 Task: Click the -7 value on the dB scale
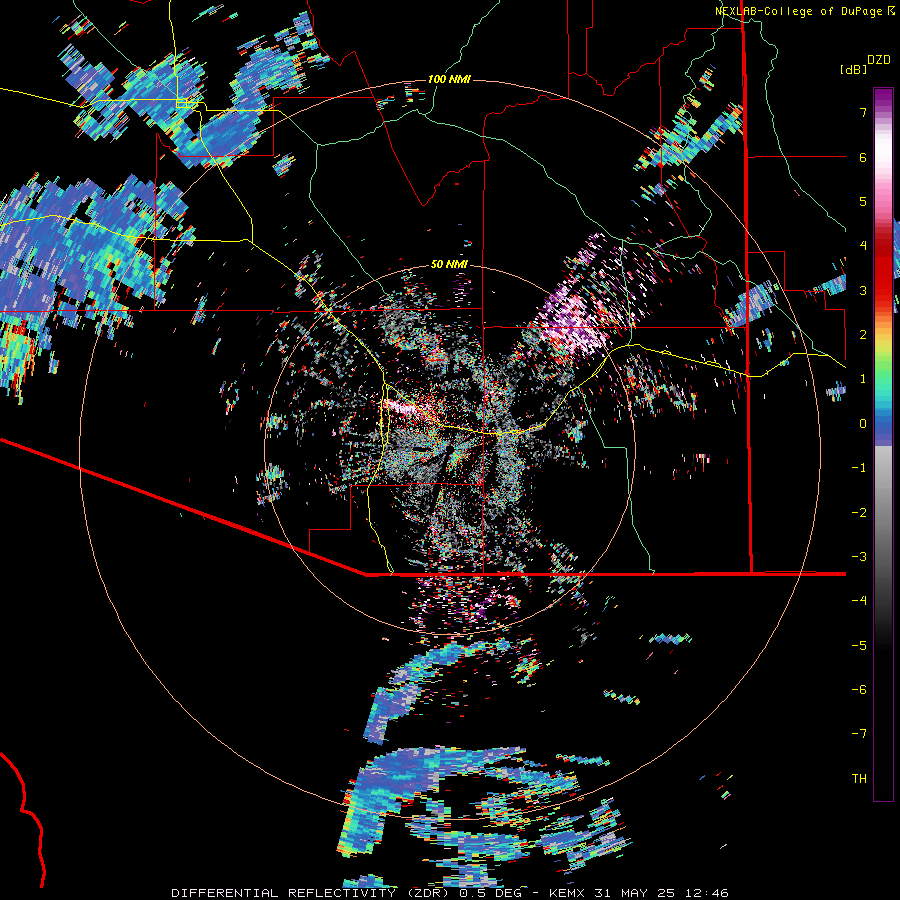(x=859, y=734)
